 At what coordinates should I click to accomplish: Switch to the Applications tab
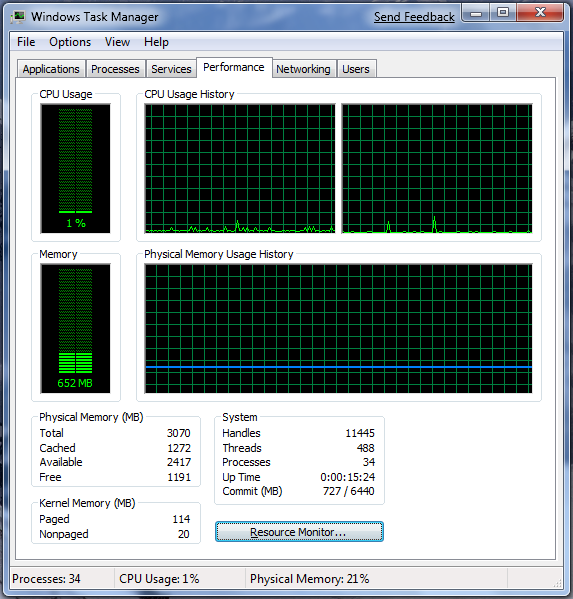tap(51, 69)
